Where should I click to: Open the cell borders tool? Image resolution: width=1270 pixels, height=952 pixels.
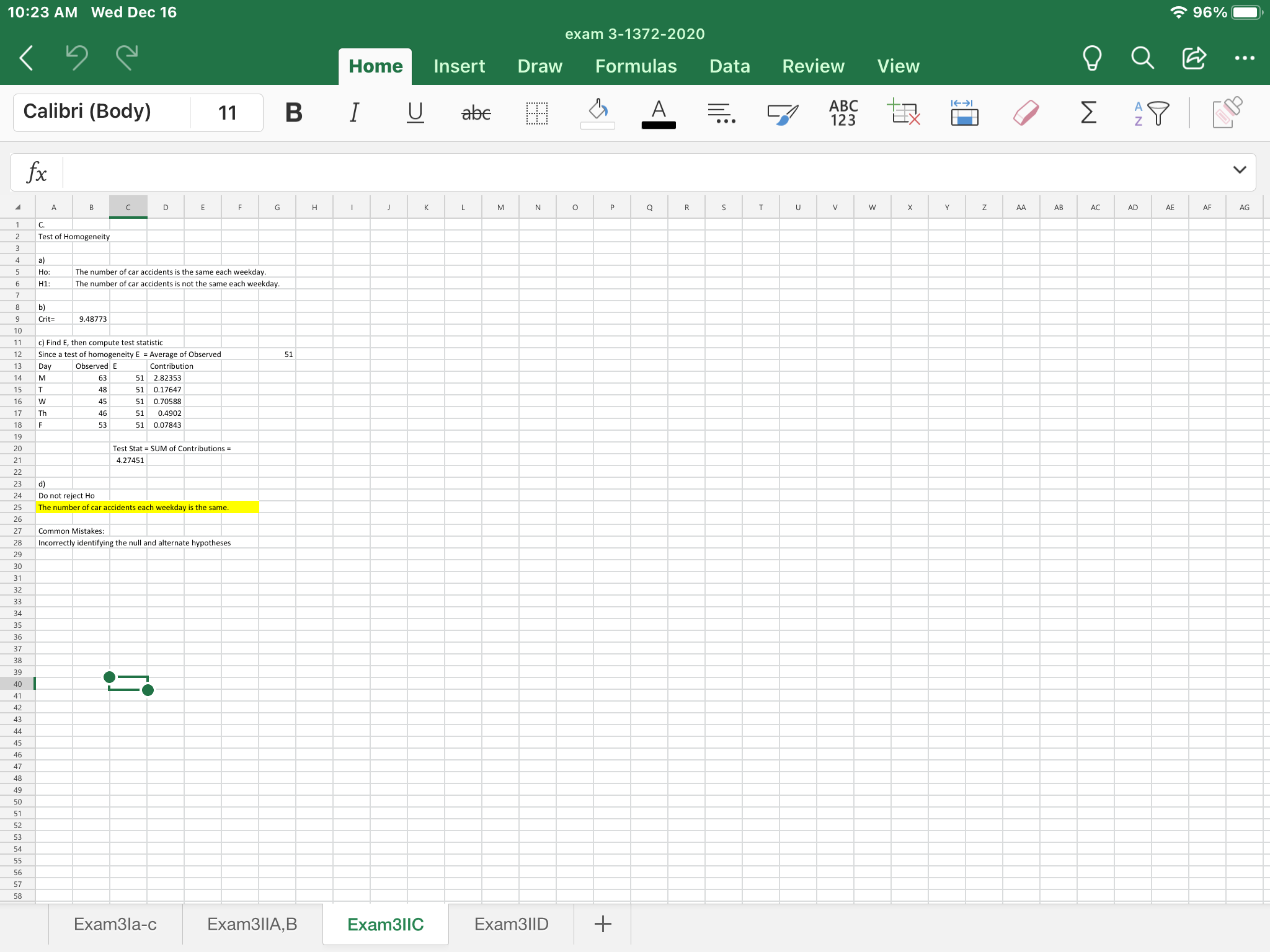pyautogui.click(x=537, y=113)
